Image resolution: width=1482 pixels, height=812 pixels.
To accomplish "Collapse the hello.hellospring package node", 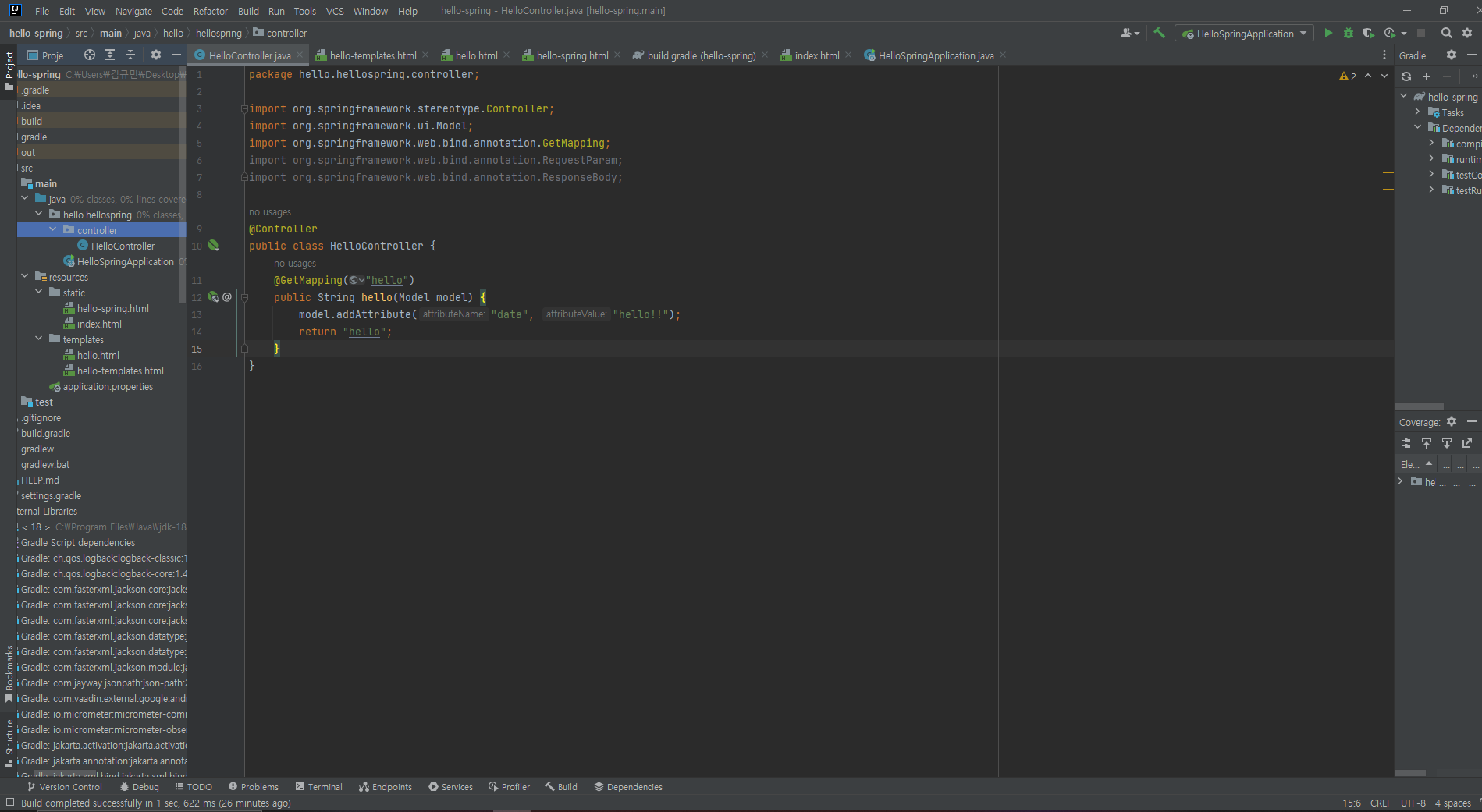I will coord(39,214).
